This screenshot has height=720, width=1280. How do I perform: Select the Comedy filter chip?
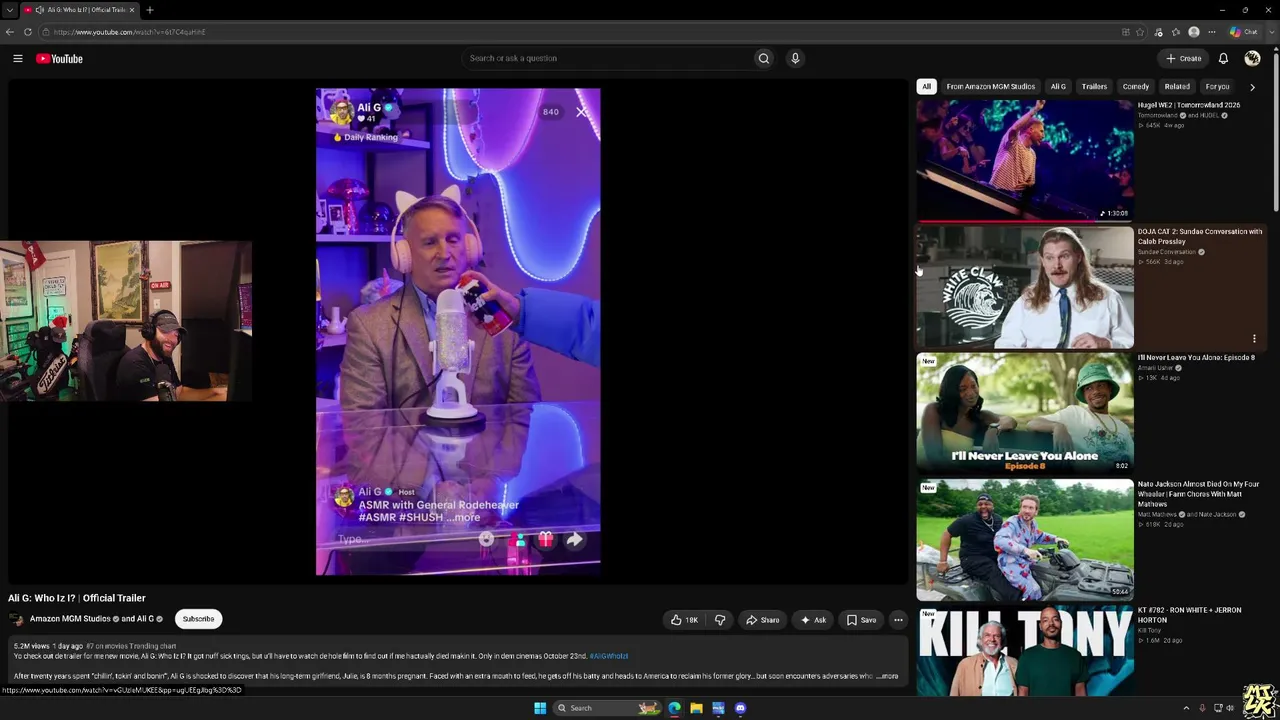1136,87
